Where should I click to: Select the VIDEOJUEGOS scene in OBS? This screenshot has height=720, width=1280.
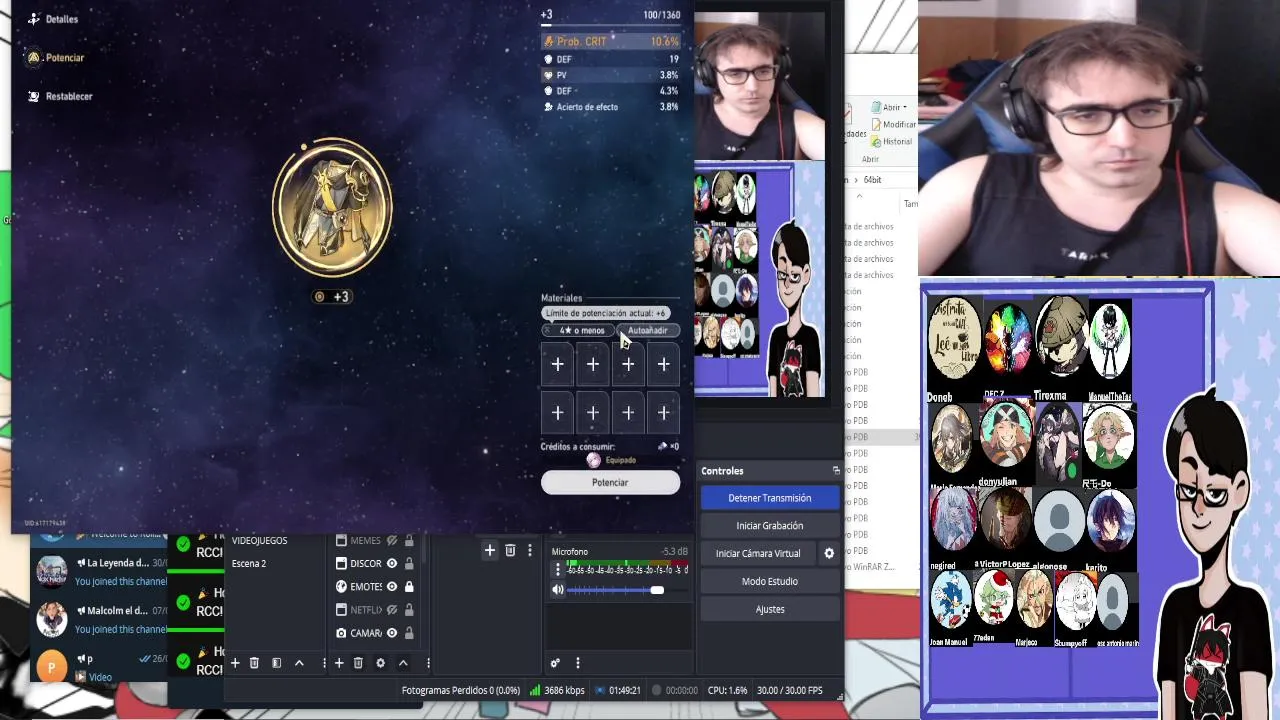click(x=260, y=541)
